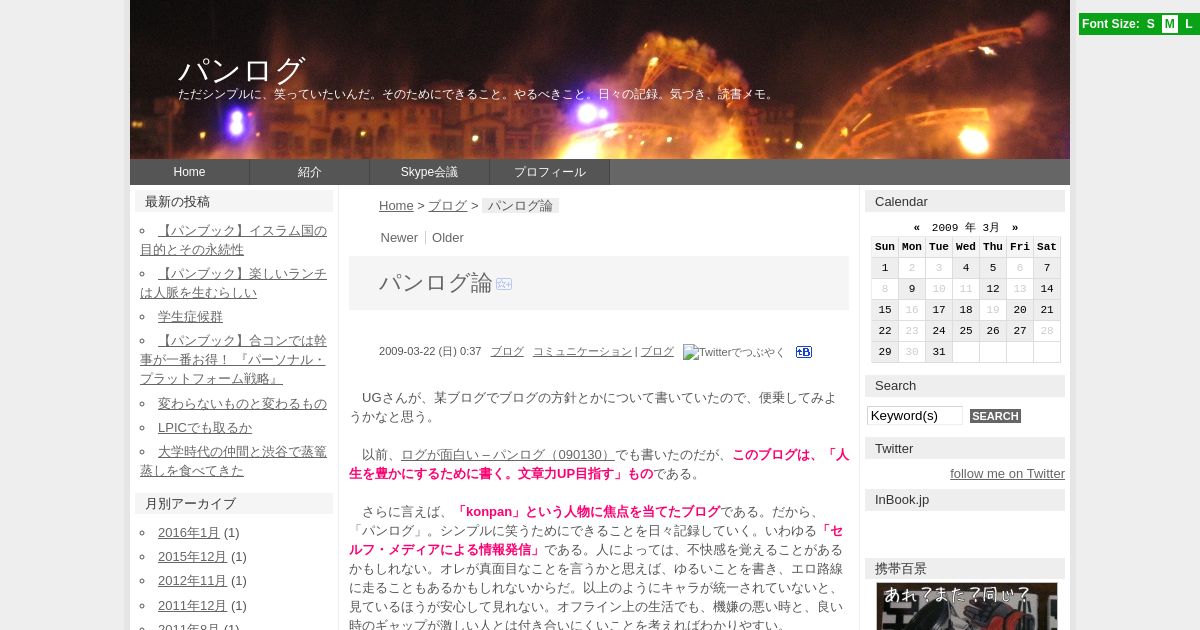Open the 携帯百景 thumbnail image
This screenshot has width=1200, height=630.
967,607
